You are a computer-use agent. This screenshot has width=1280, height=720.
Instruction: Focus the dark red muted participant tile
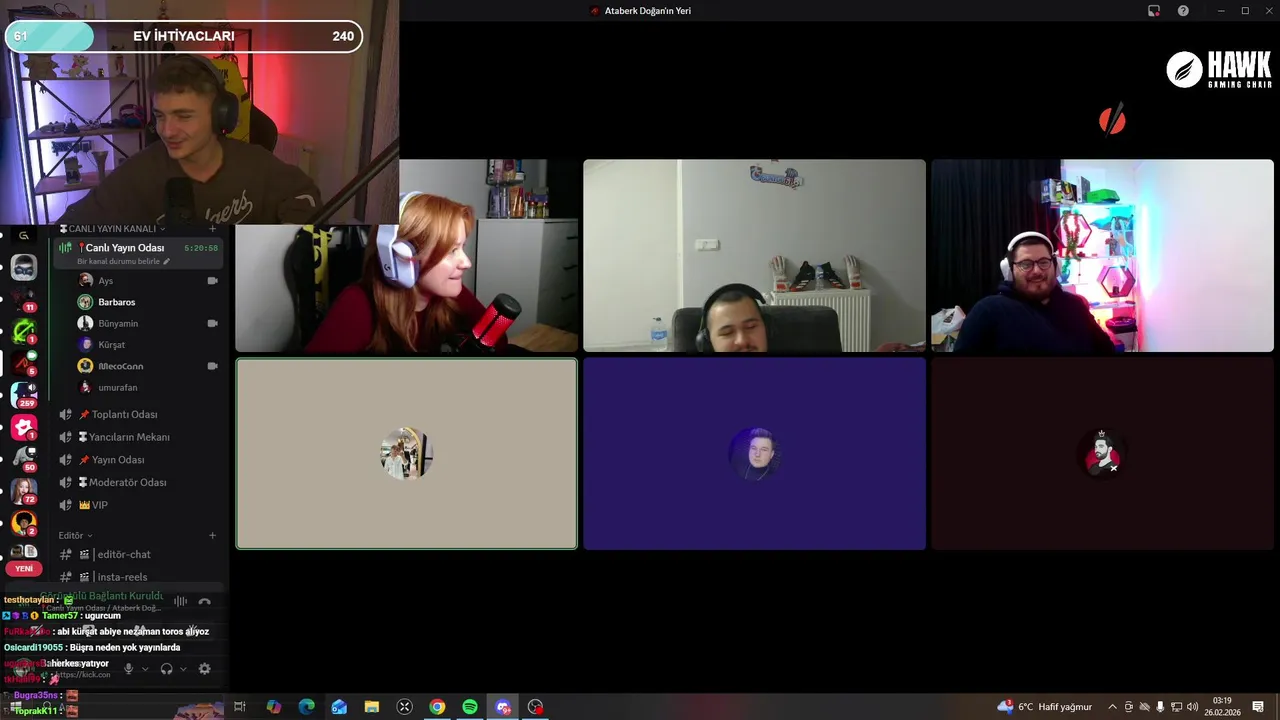click(x=1102, y=454)
